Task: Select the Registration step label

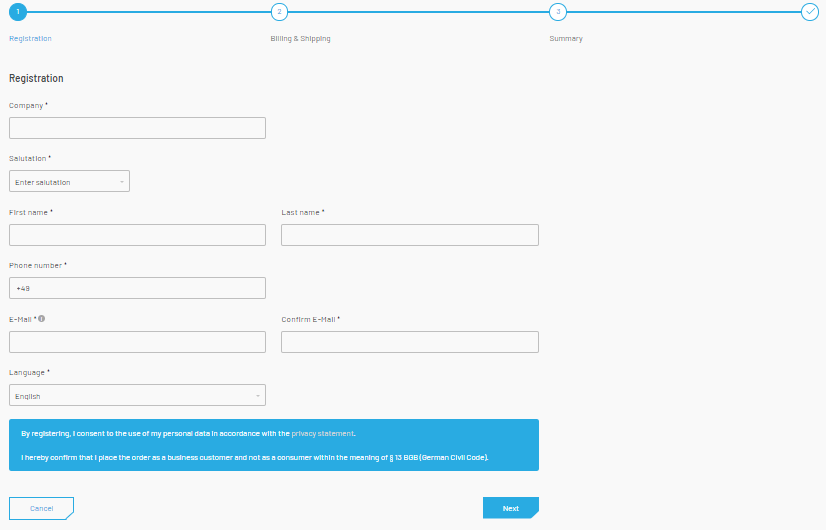Action: 31,38
